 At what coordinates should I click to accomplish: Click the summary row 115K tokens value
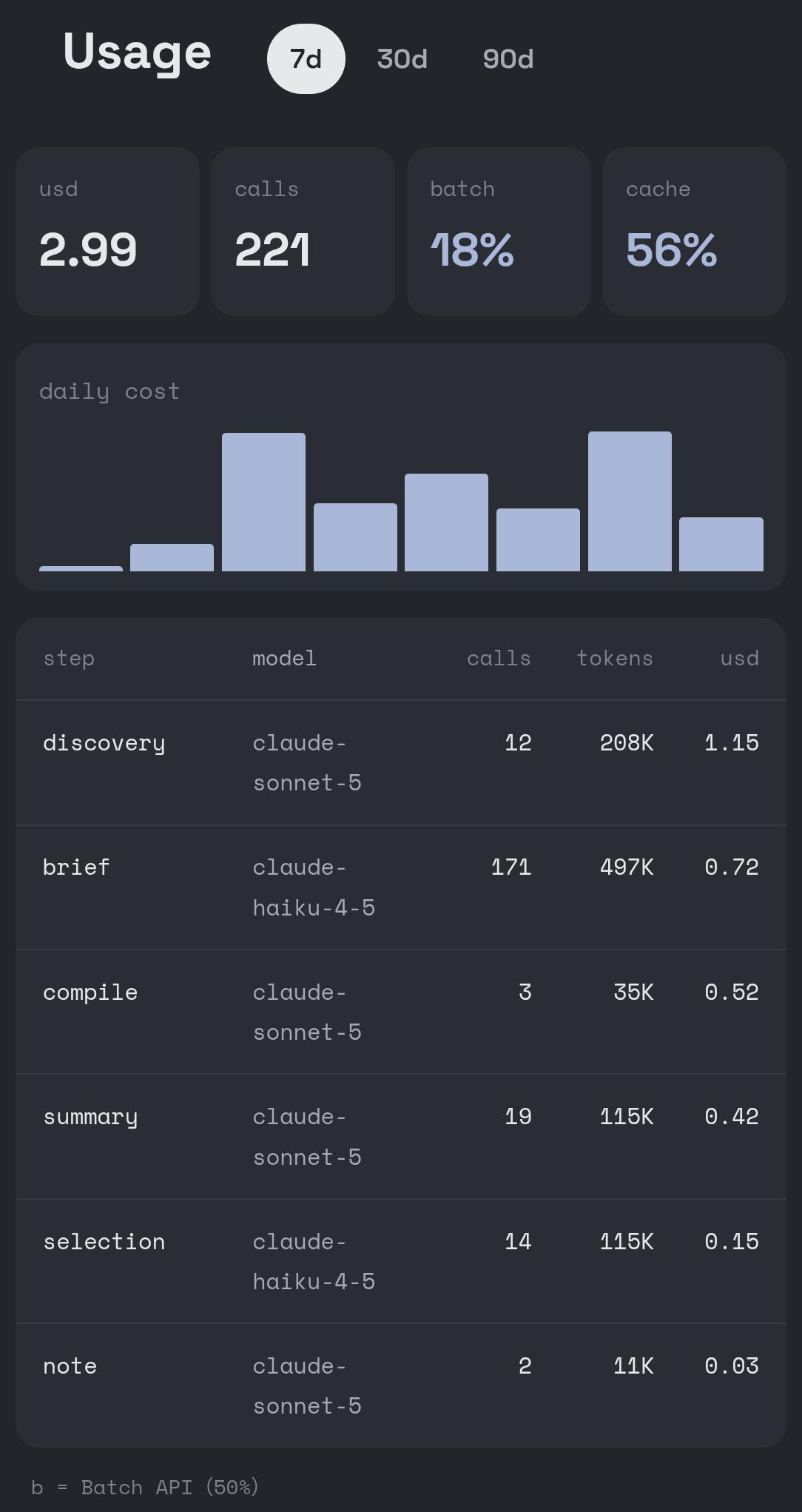point(627,1116)
